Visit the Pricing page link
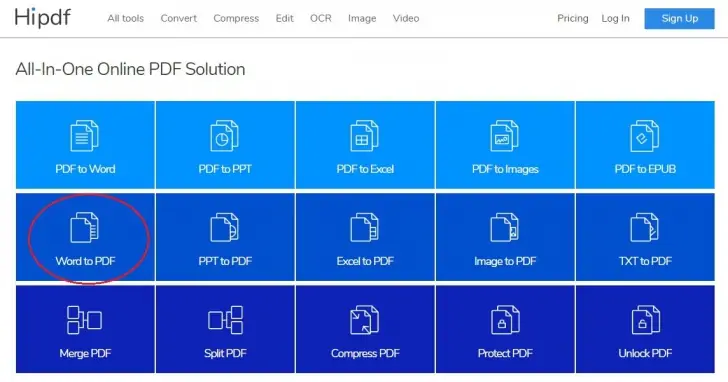The image size is (728, 382). click(x=572, y=19)
